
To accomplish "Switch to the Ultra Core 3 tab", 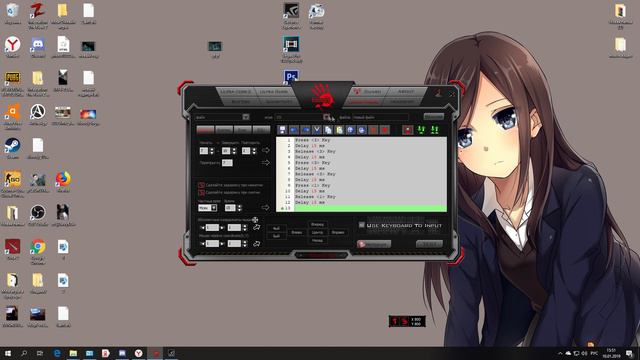I will click(x=236, y=91).
